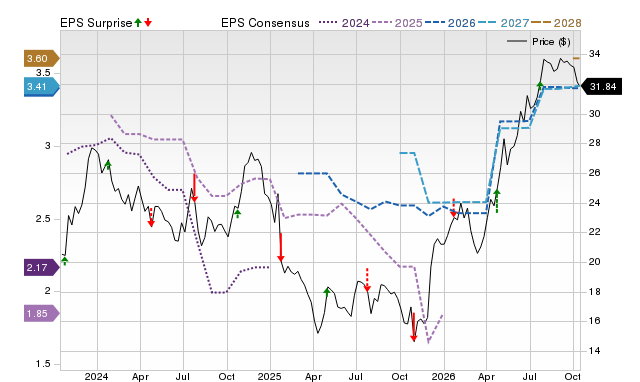Click the 2024 label on the time axis
The image size is (640, 382).
[97, 376]
